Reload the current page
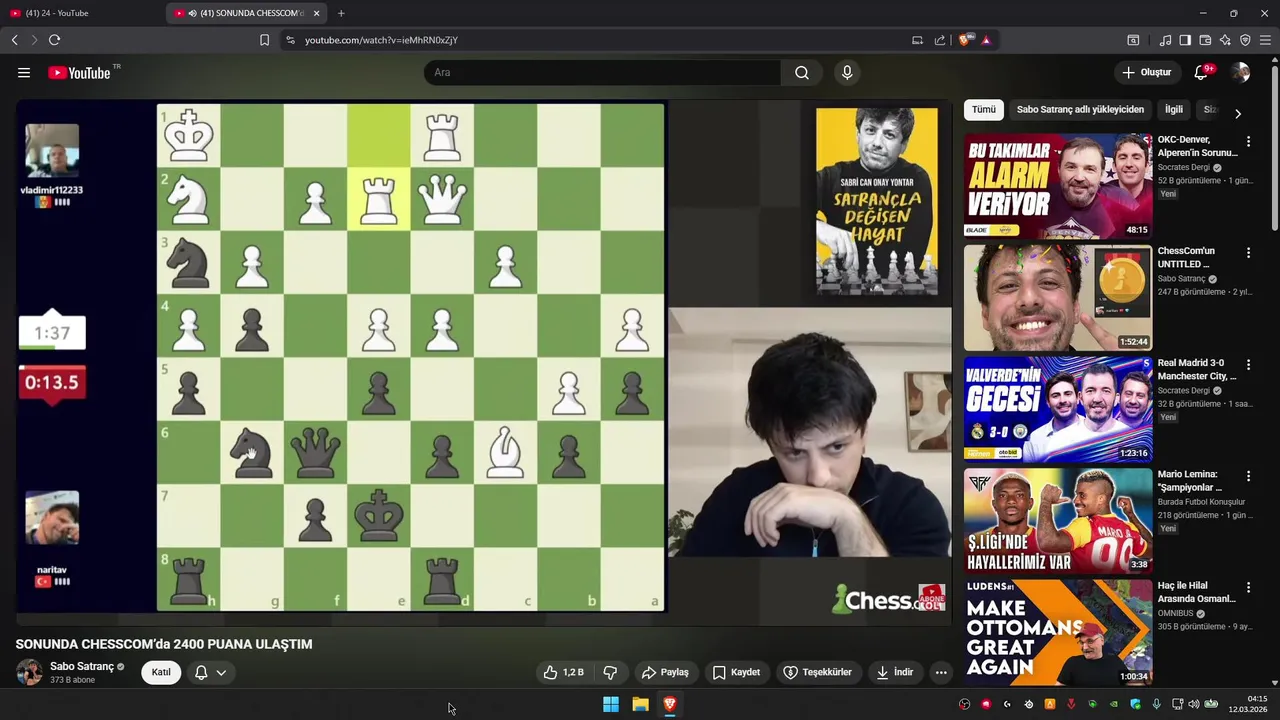 point(54,40)
